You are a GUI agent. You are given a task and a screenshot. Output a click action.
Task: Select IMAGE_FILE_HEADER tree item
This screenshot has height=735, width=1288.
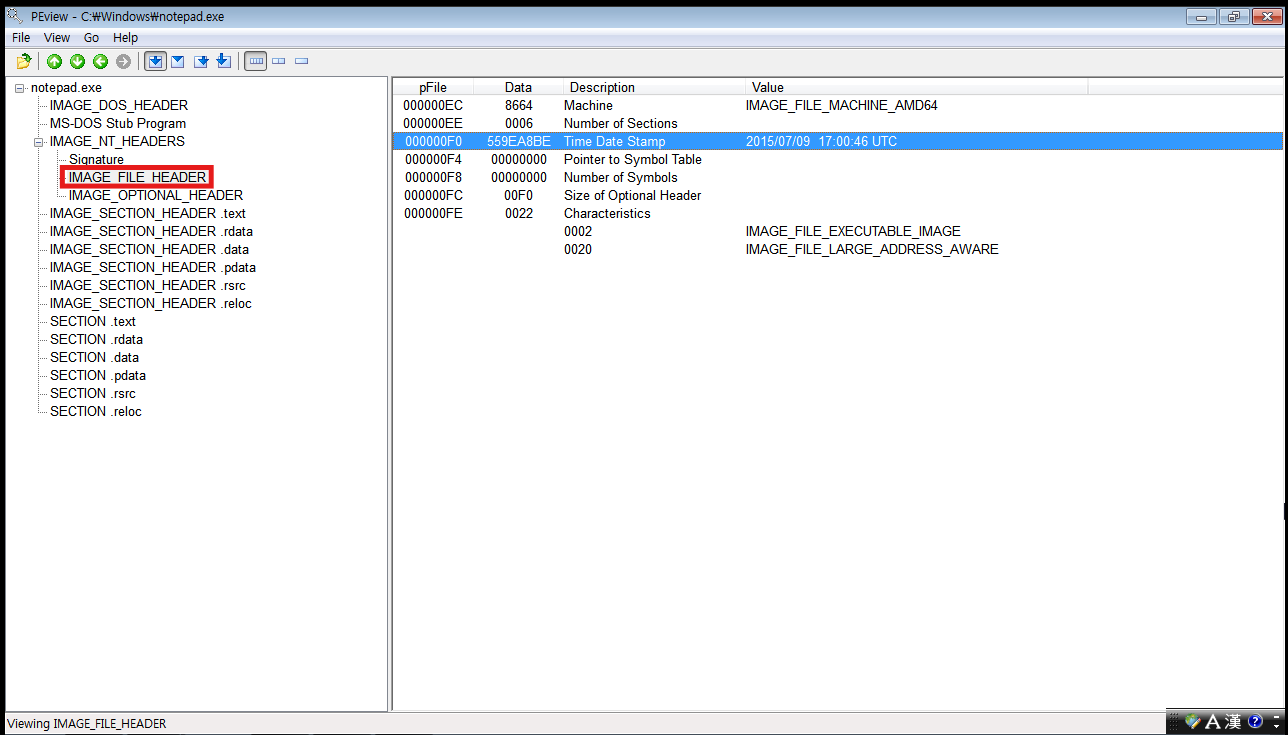coord(137,177)
